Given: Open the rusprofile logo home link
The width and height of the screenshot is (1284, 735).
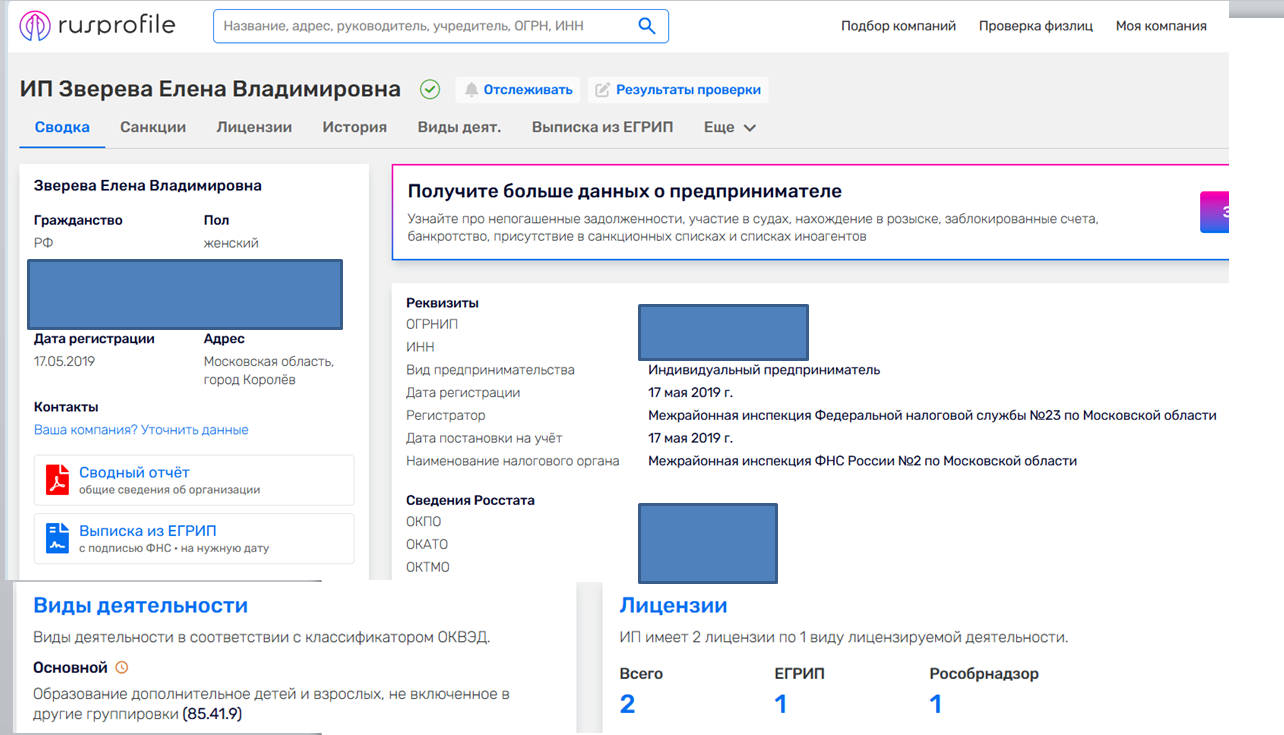Looking at the screenshot, I should [x=97, y=26].
